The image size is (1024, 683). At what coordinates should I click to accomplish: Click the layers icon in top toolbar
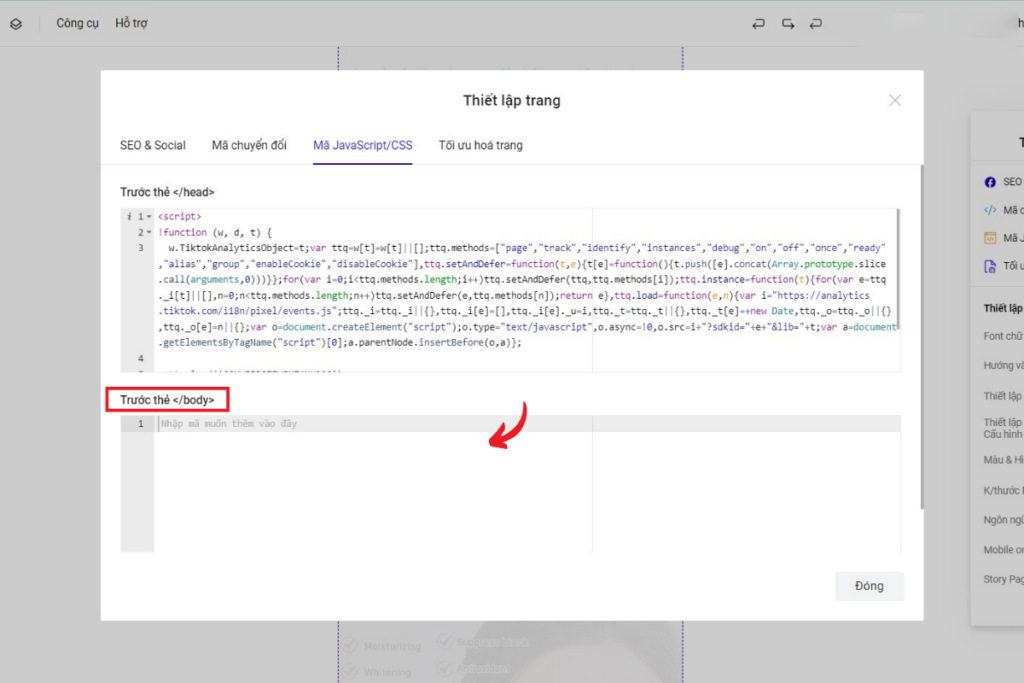coord(16,24)
